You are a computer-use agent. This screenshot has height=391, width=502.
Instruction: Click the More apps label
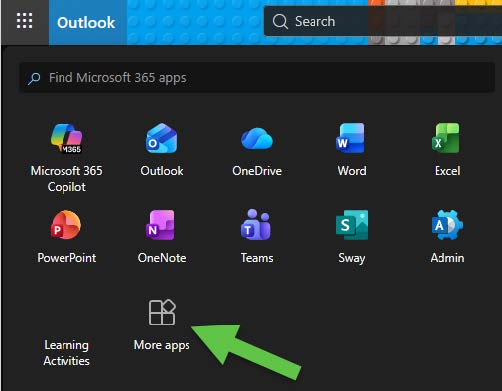[162, 345]
